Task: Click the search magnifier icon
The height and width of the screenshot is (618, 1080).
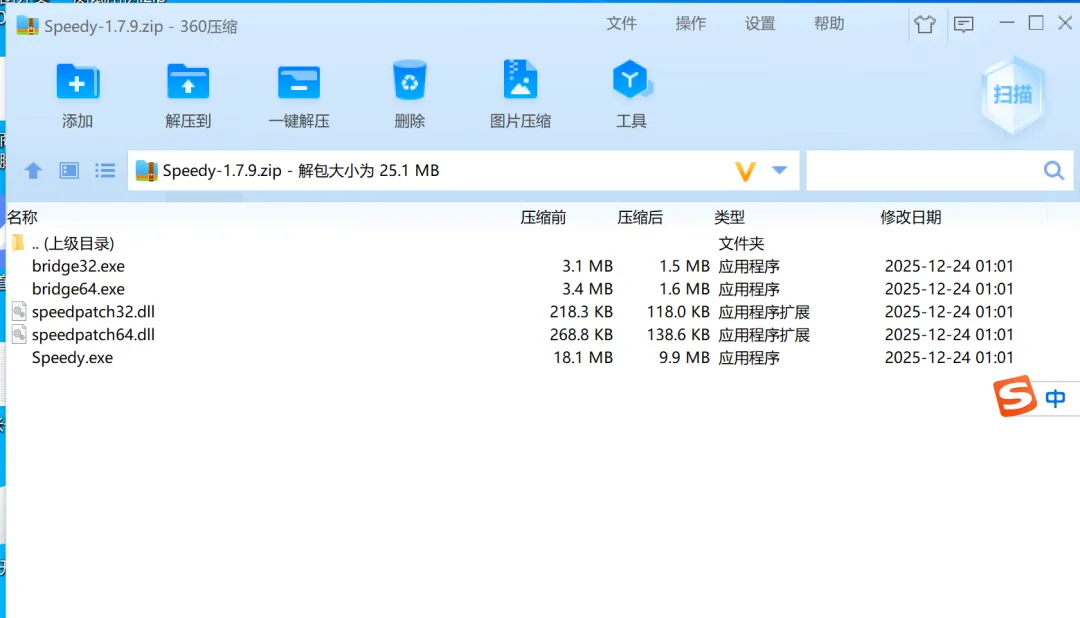Action: click(x=1054, y=170)
